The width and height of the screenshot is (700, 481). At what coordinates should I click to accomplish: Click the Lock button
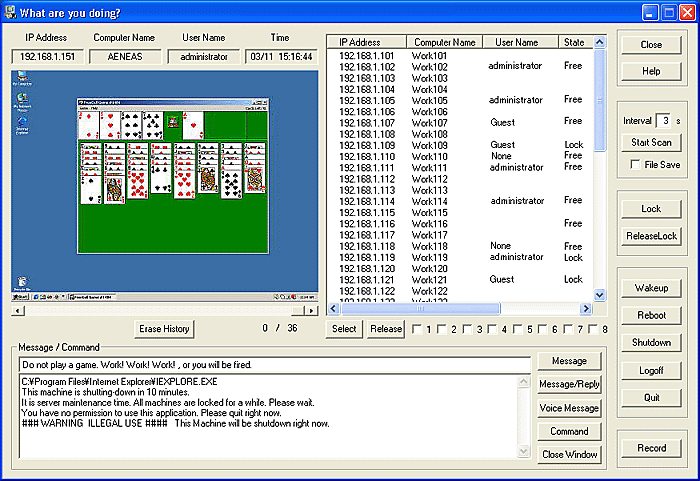pyautogui.click(x=651, y=209)
